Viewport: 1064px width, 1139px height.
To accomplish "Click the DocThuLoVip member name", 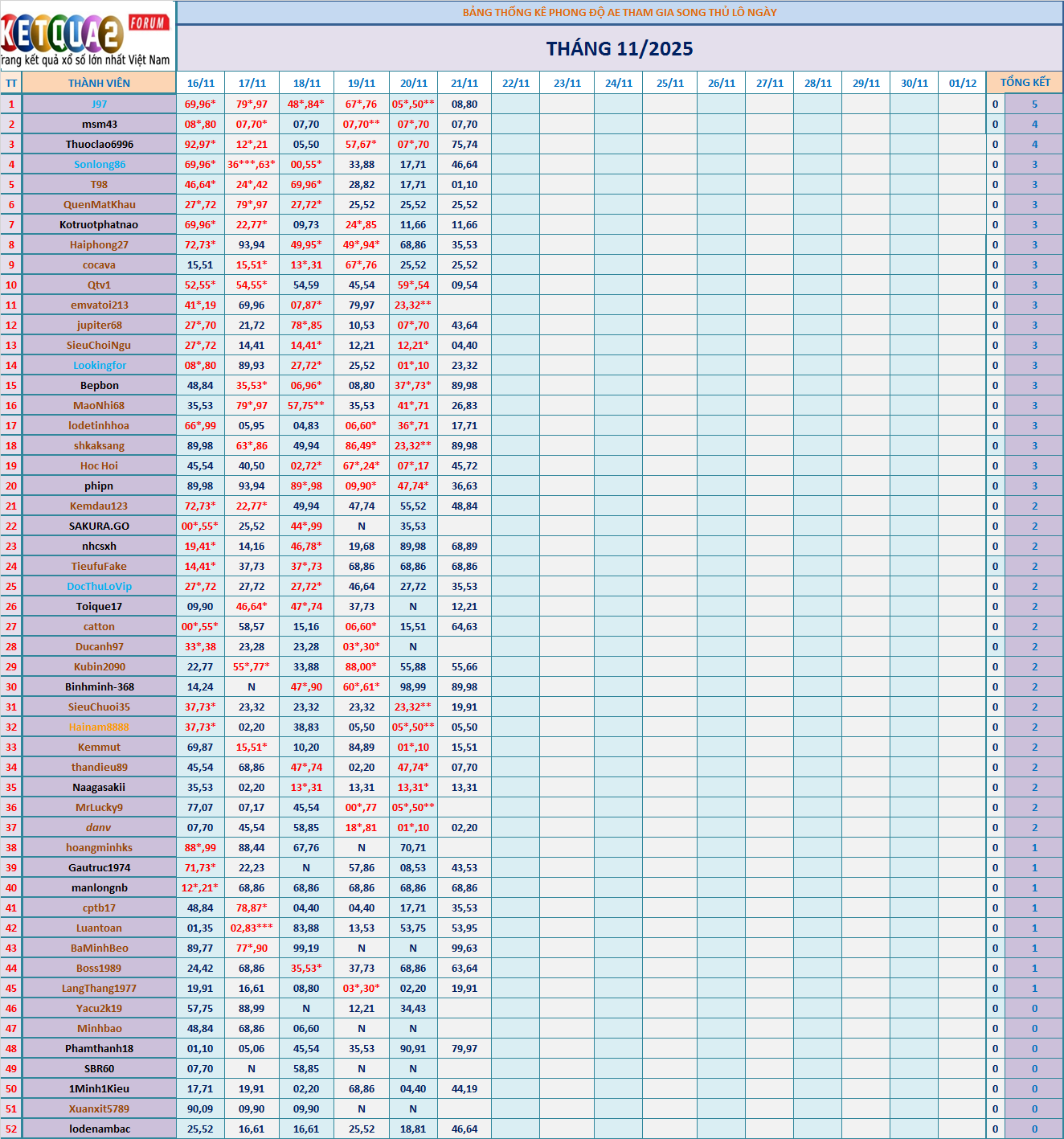I will coord(100,586).
